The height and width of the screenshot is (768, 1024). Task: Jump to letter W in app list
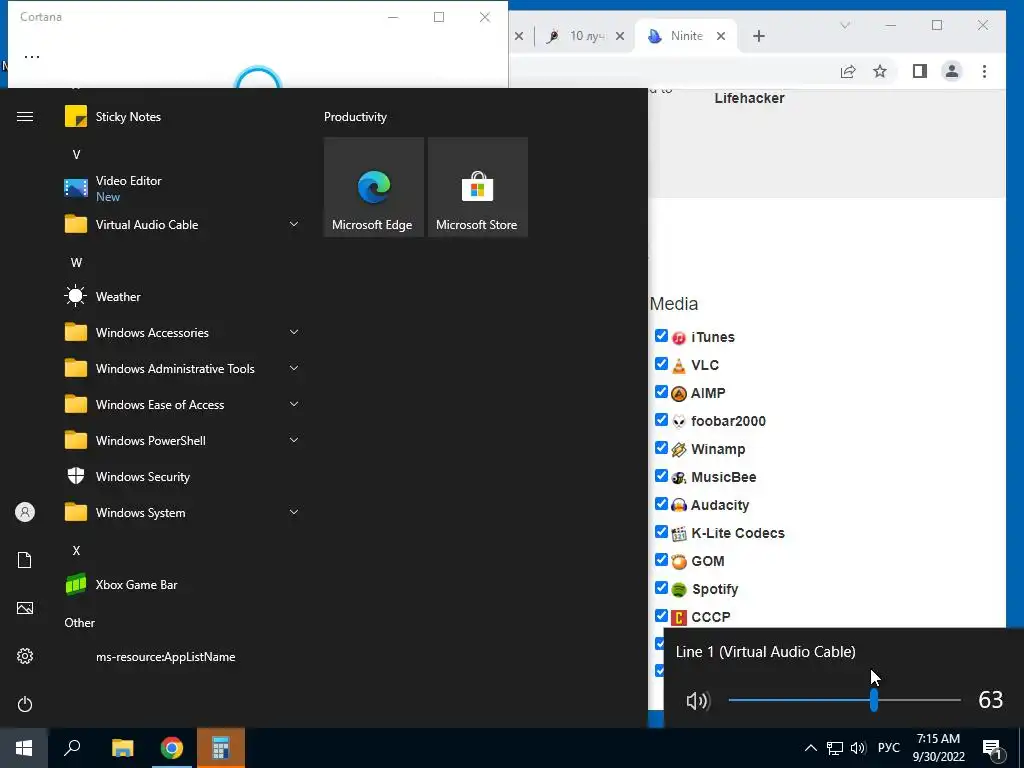click(76, 263)
